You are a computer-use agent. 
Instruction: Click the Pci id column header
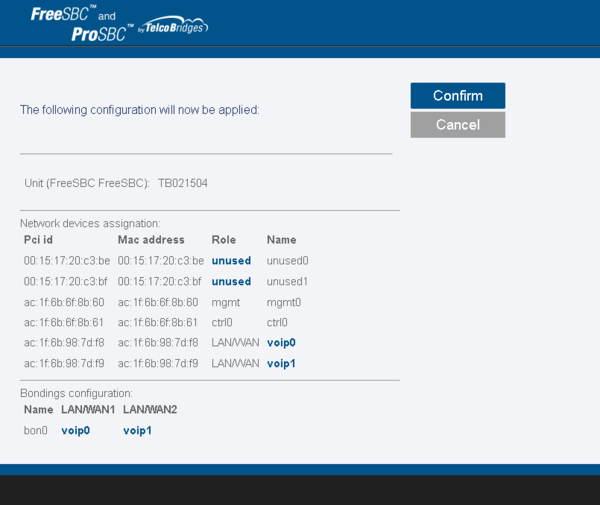tap(38, 240)
